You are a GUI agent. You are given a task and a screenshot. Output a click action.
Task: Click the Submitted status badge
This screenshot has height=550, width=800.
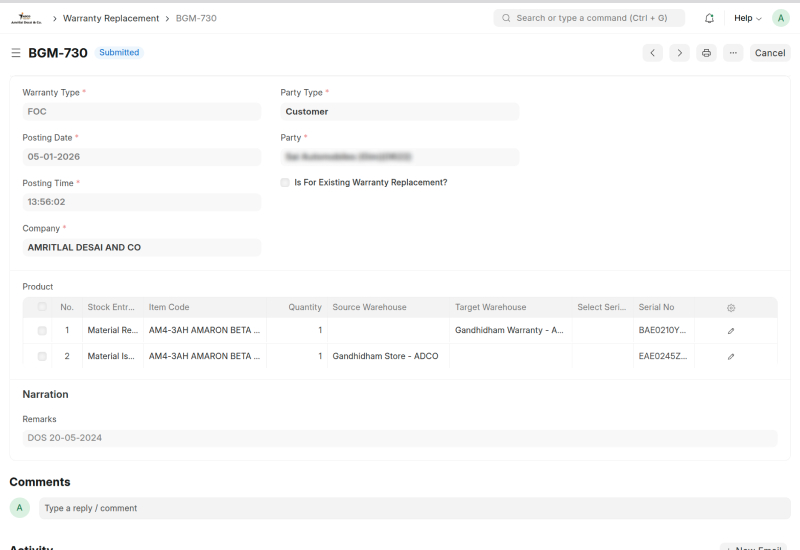pos(119,53)
